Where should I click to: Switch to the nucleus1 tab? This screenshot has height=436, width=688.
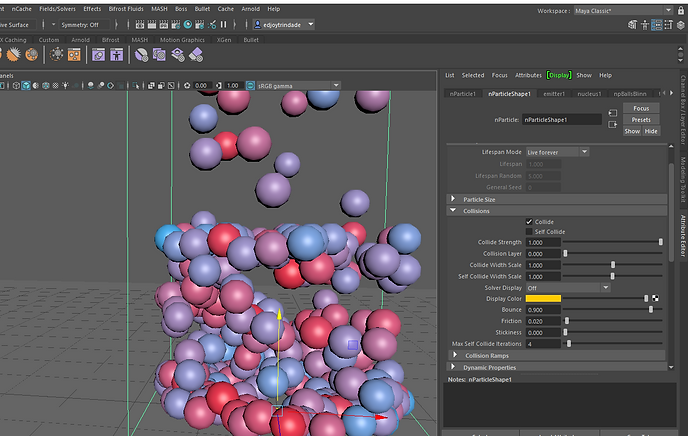tap(589, 93)
